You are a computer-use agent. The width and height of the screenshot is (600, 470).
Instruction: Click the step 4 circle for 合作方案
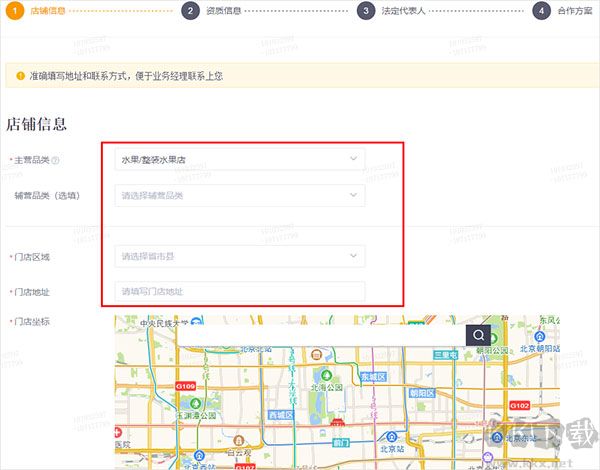tap(541, 11)
